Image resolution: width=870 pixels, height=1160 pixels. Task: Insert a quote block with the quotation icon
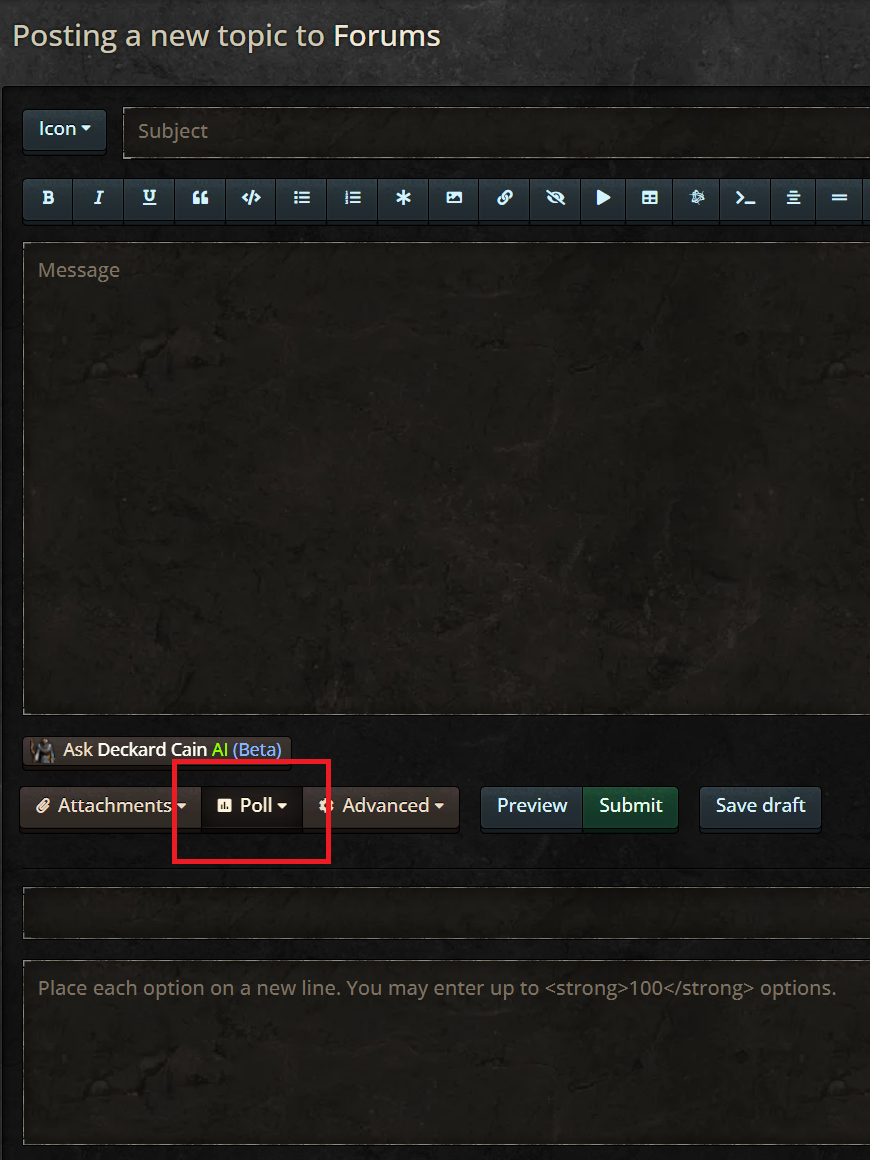tap(200, 198)
